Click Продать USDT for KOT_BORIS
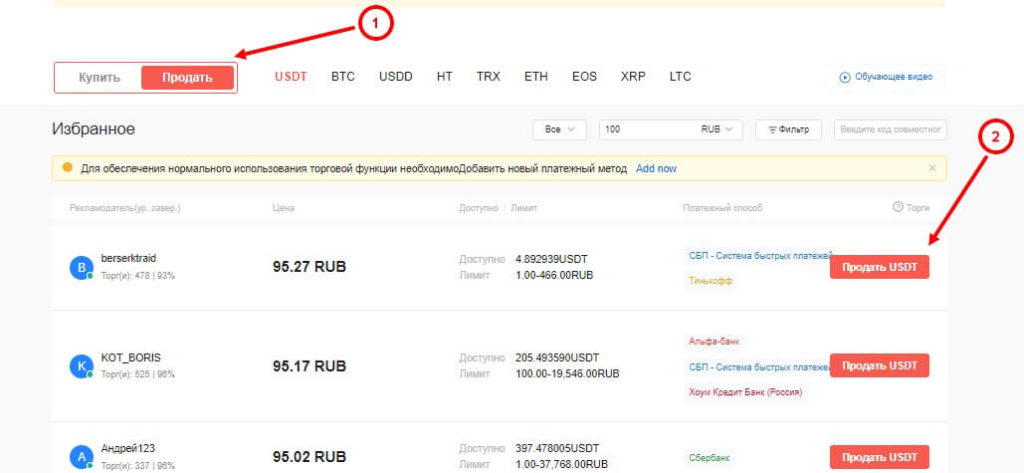 coord(879,366)
